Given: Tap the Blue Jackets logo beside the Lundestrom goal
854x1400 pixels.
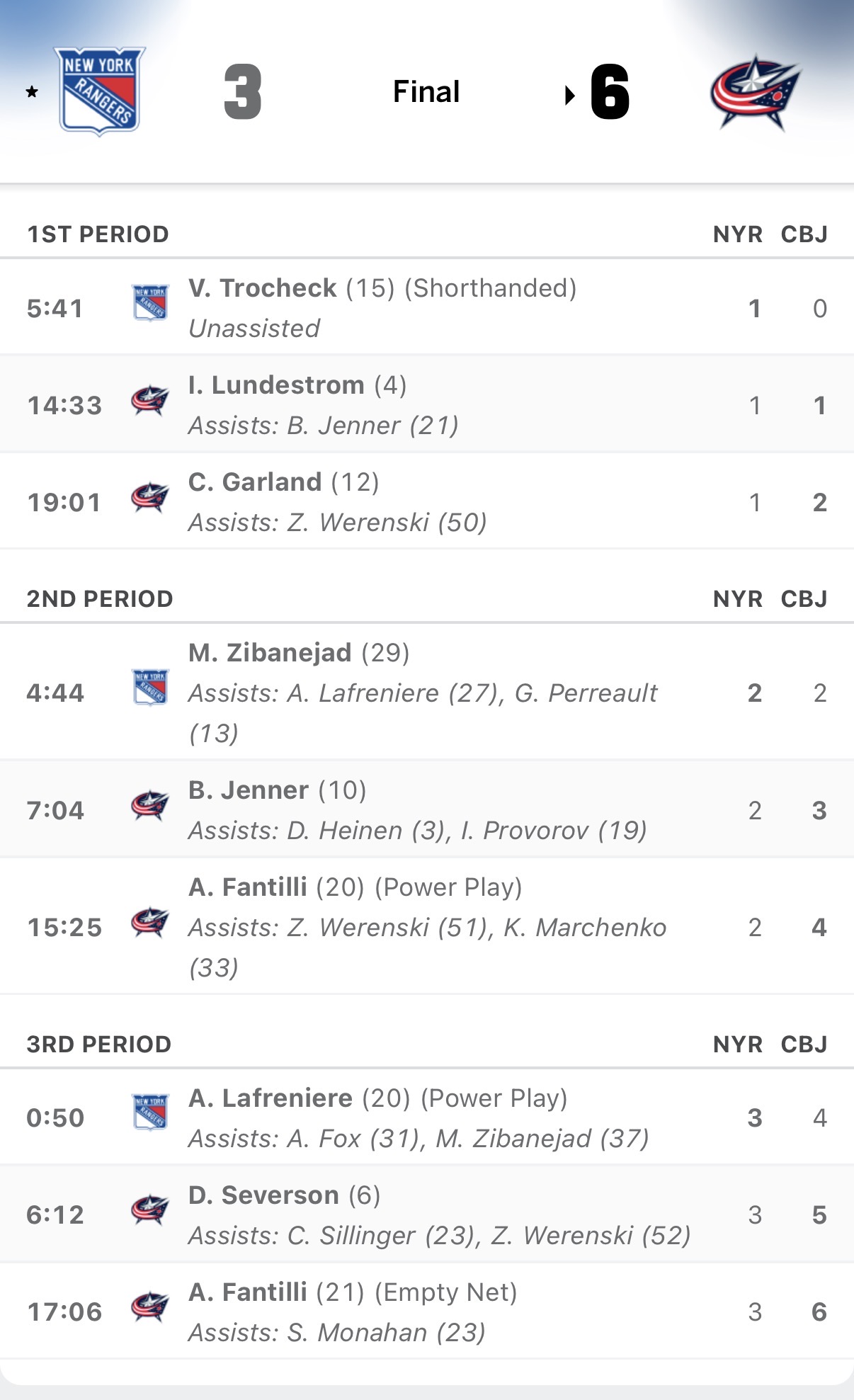Looking at the screenshot, I should pyautogui.click(x=150, y=402).
